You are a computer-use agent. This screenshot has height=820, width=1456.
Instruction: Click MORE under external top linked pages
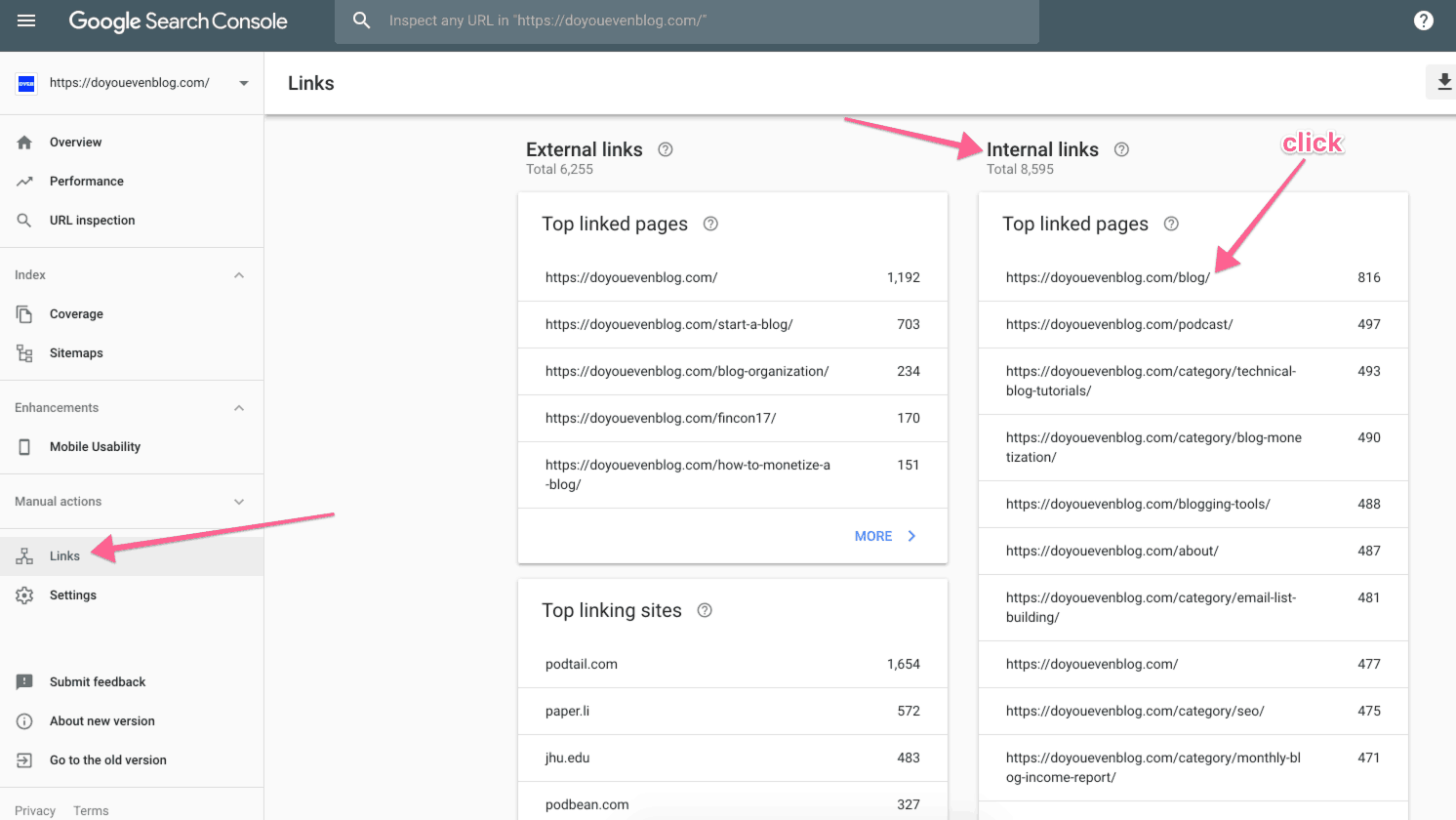point(885,536)
